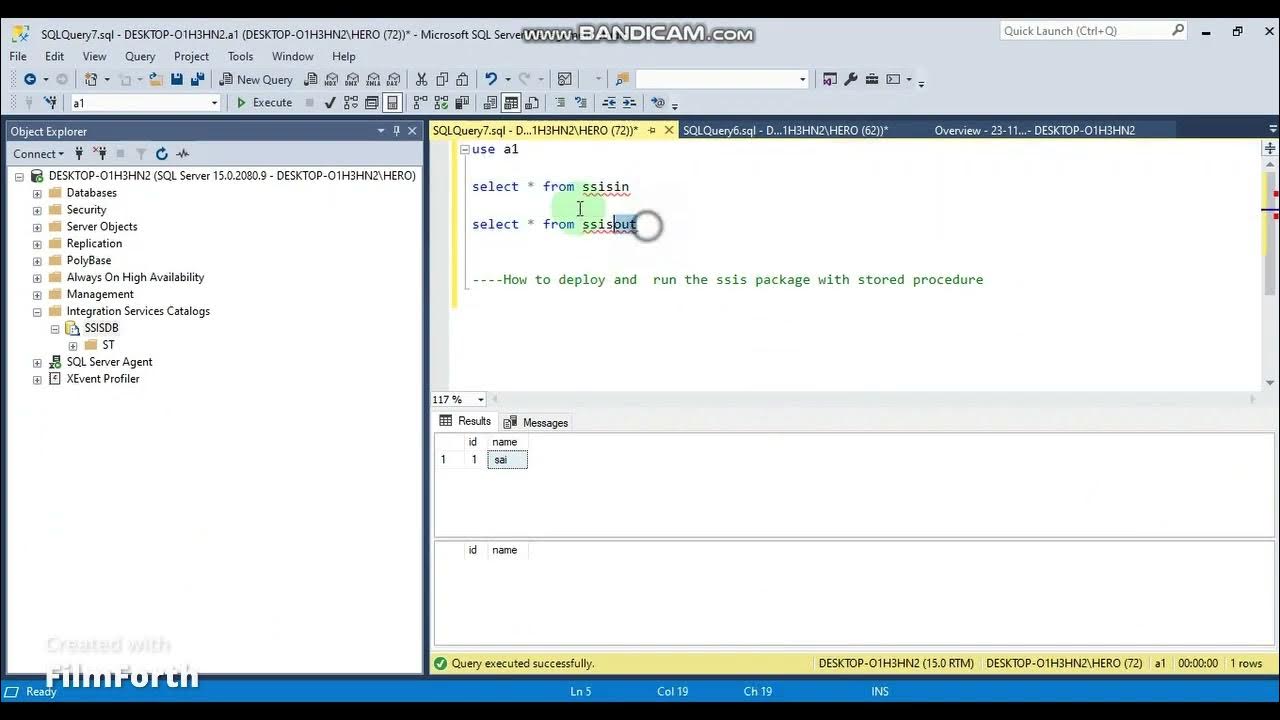The image size is (1280, 720).
Task: Click the Comment Out Selected Lines icon
Action: tap(560, 102)
